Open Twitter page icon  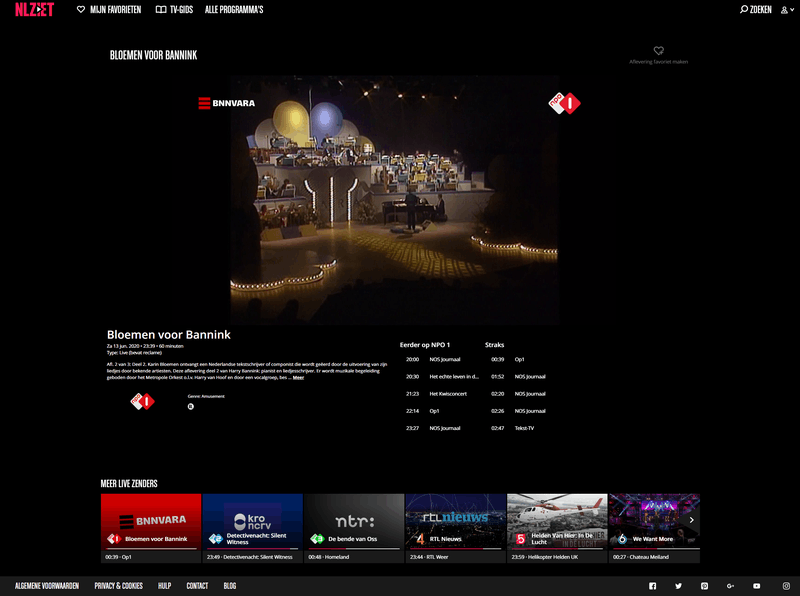(678, 586)
